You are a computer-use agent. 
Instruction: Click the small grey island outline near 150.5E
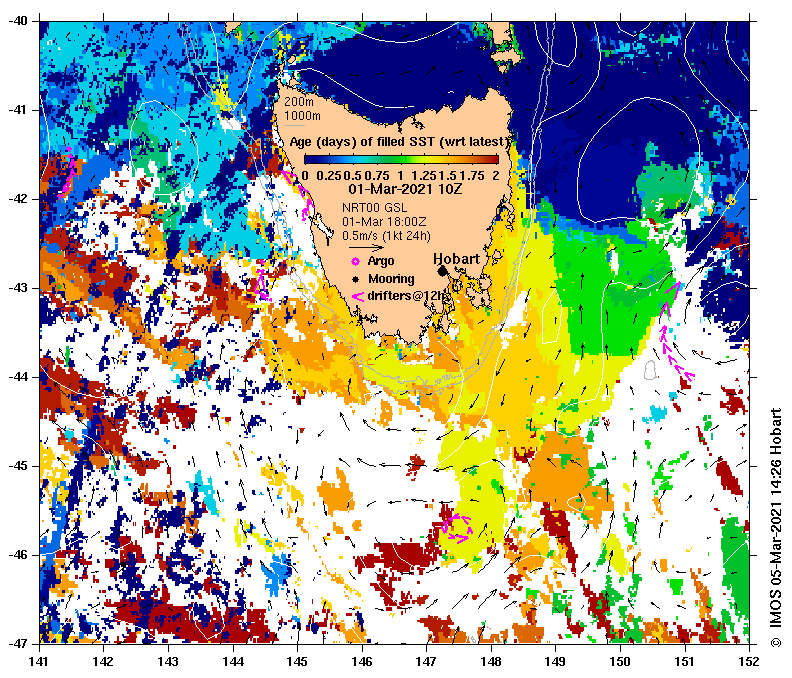coord(650,370)
